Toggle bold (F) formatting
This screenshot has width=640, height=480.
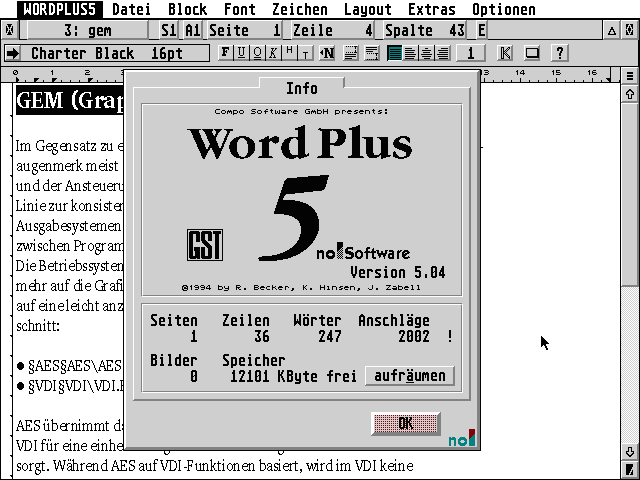pyautogui.click(x=225, y=53)
